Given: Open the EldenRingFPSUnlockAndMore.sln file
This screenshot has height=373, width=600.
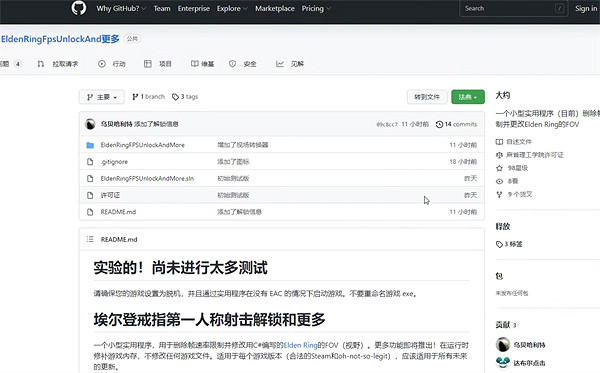Looking at the screenshot, I should (x=147, y=178).
